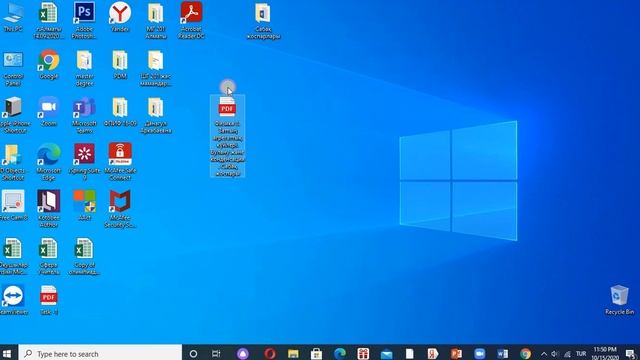
Task: Open the clock showing 11:50 PM
Action: [x=604, y=353]
